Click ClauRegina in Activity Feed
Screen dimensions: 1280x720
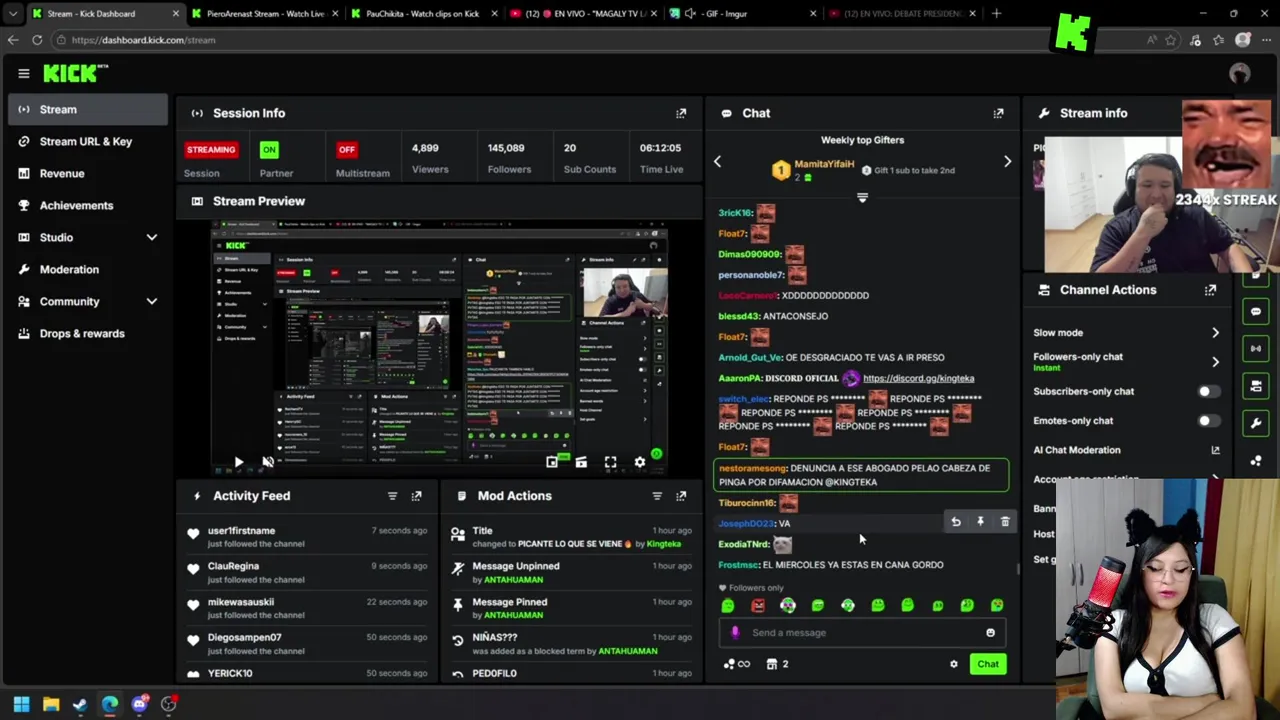(x=233, y=566)
